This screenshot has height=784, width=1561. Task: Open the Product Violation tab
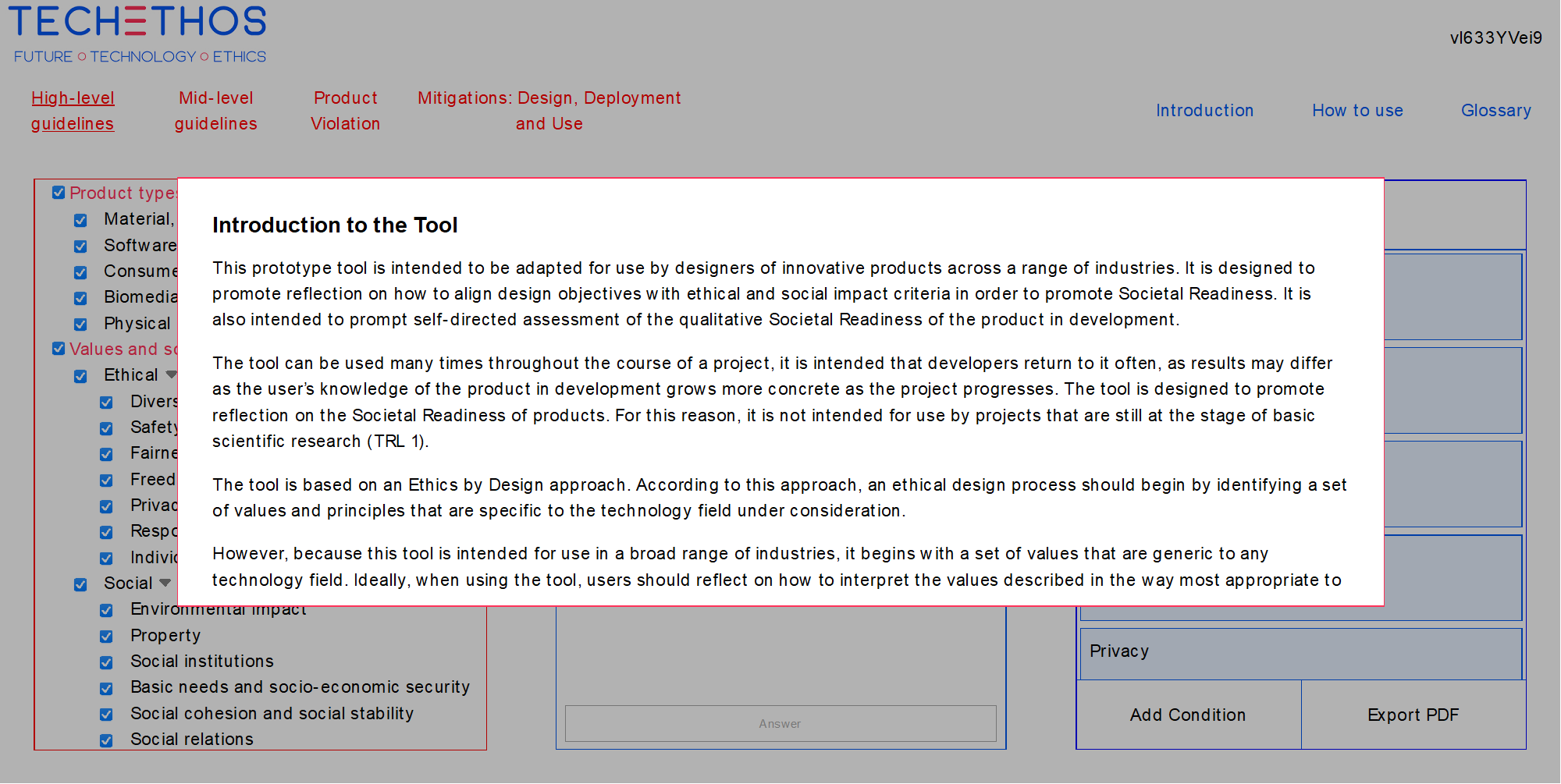[346, 111]
